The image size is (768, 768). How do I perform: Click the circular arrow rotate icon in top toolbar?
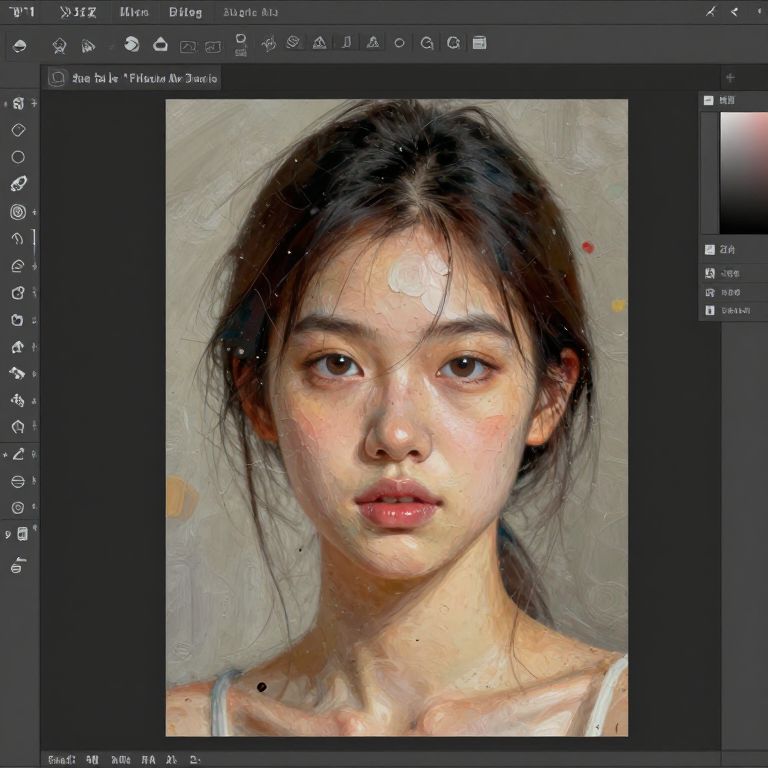427,43
